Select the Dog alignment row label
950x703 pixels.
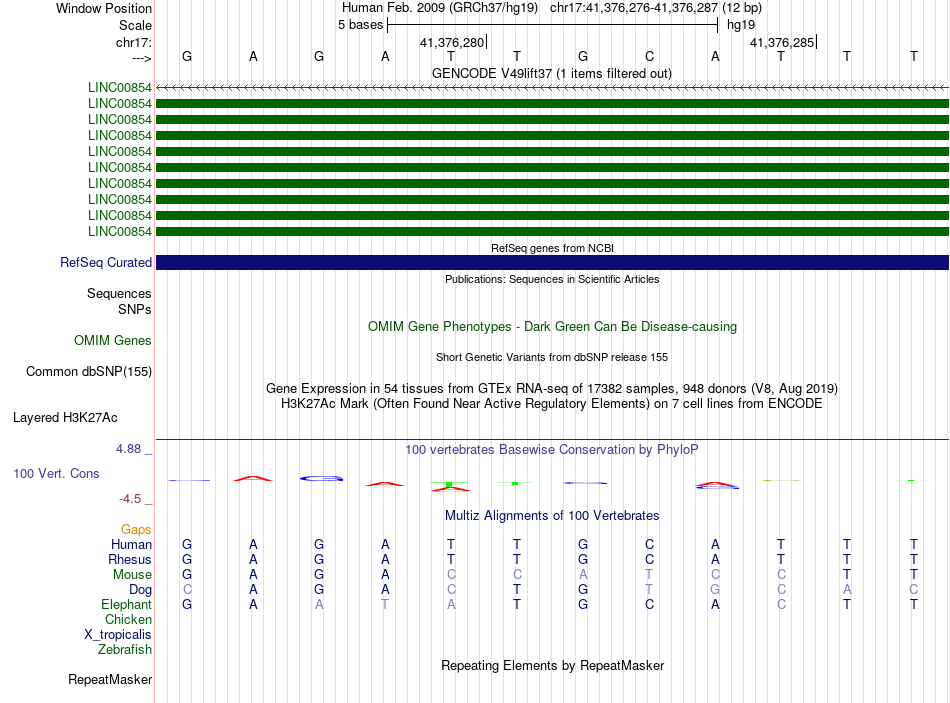tap(140, 590)
